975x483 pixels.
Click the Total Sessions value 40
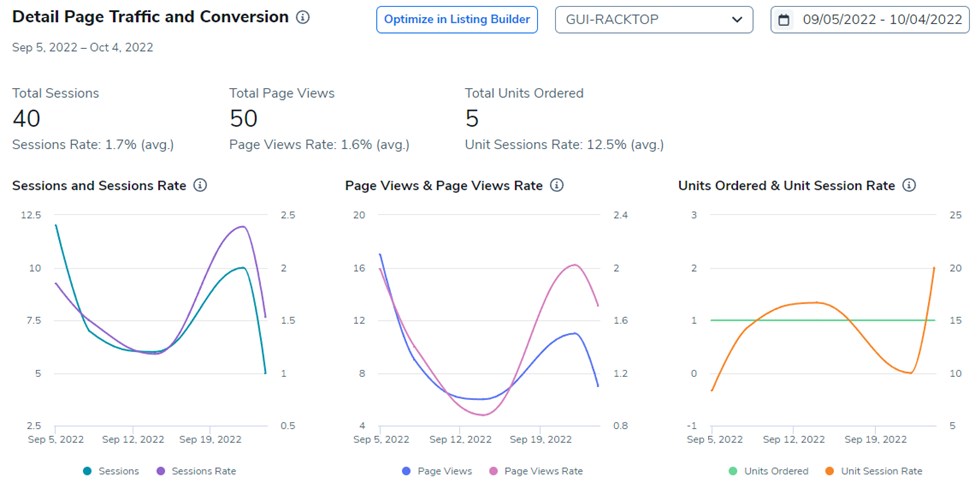27,119
